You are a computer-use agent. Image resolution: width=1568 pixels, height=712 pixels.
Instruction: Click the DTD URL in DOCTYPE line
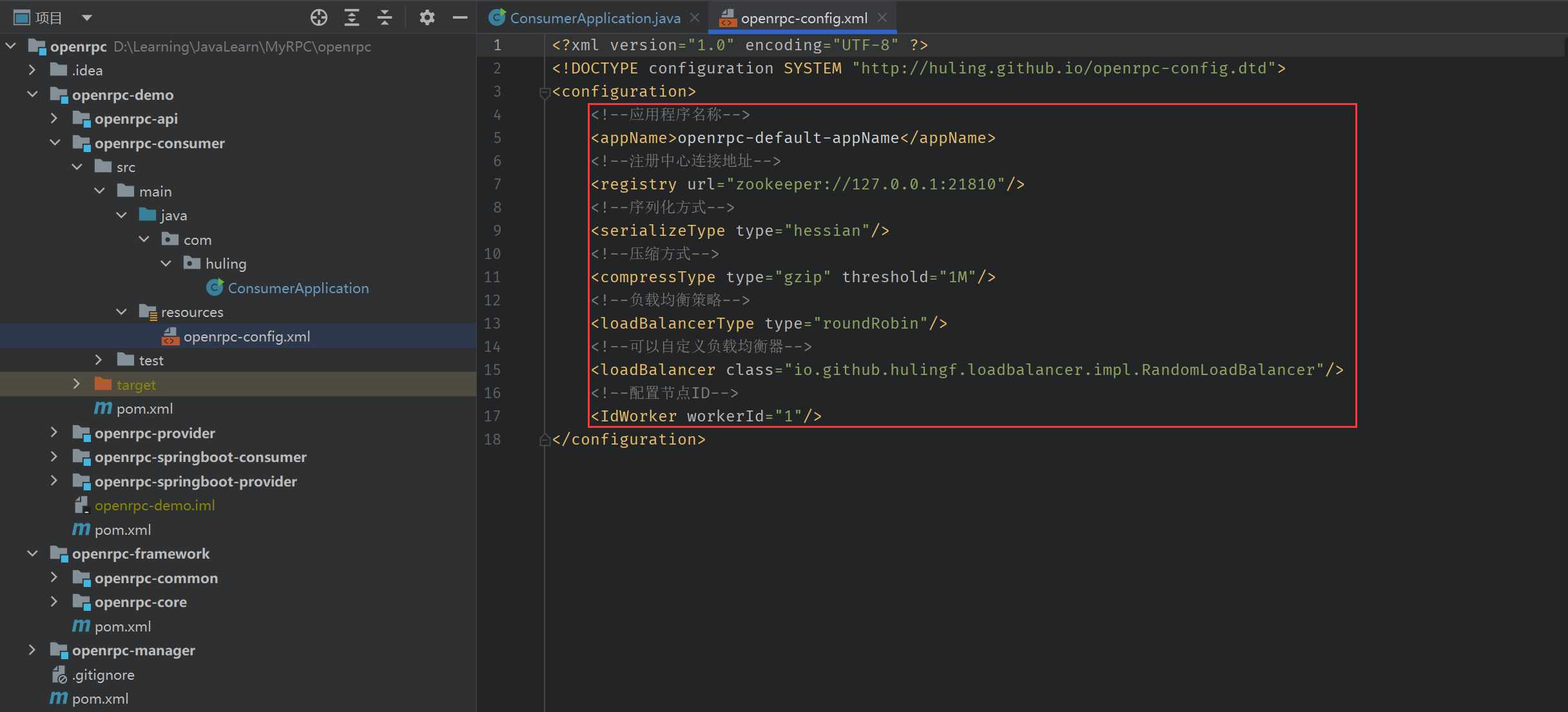tap(1065, 68)
